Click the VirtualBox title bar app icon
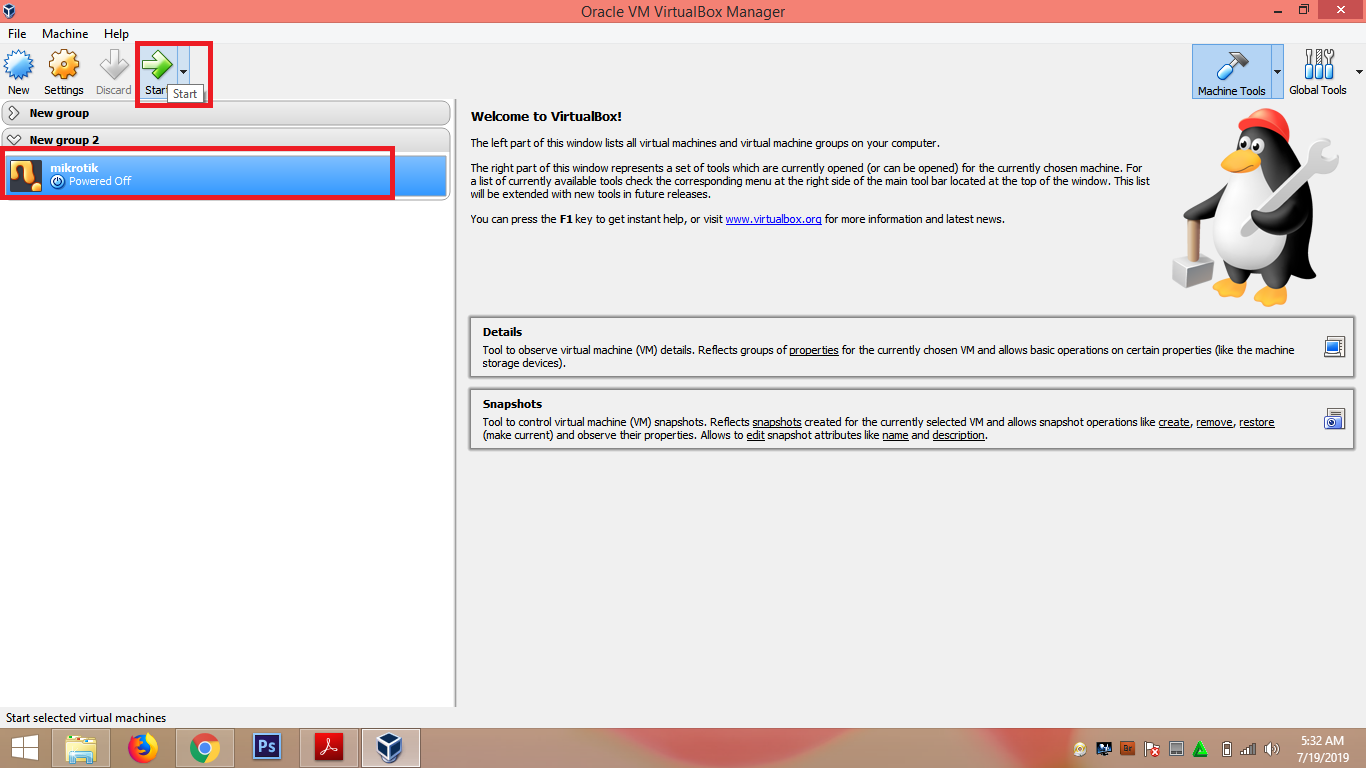Image resolution: width=1366 pixels, height=768 pixels. coord(10,11)
